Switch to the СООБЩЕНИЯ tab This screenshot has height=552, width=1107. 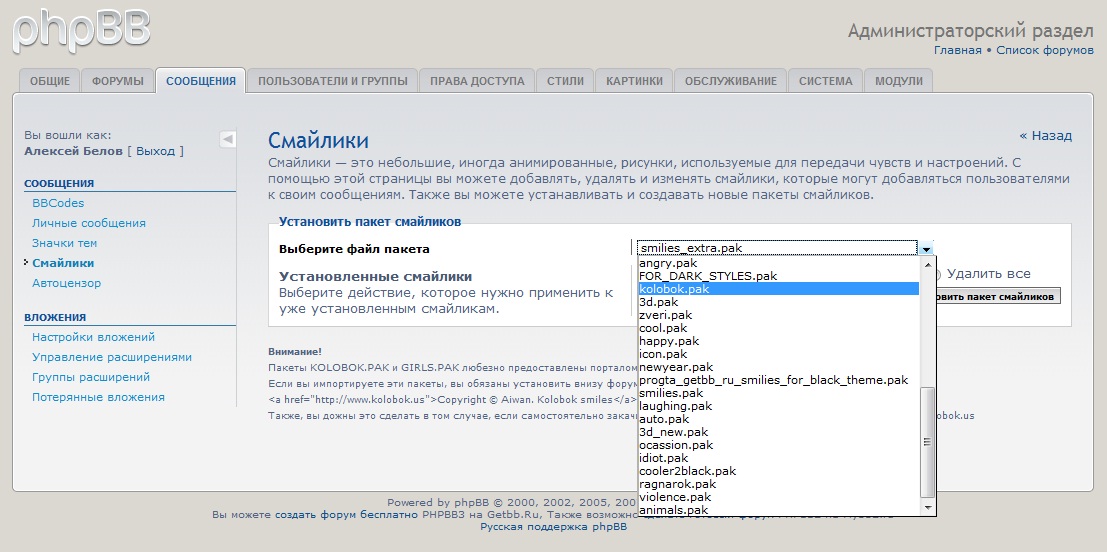[201, 81]
